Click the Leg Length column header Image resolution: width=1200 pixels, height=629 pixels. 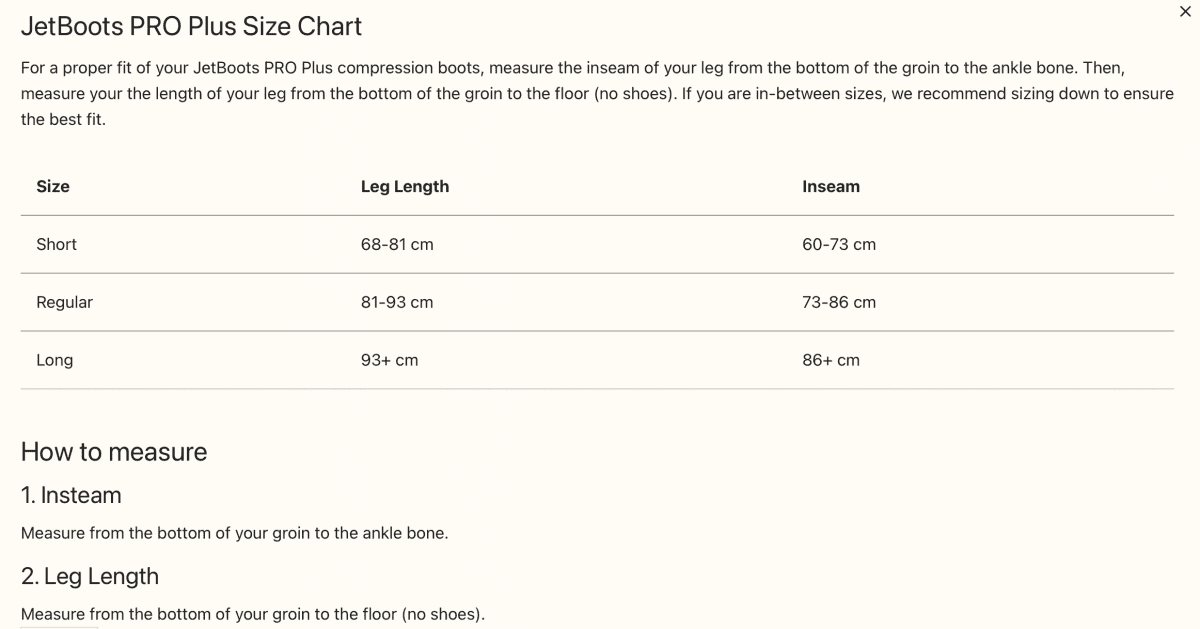[404, 186]
